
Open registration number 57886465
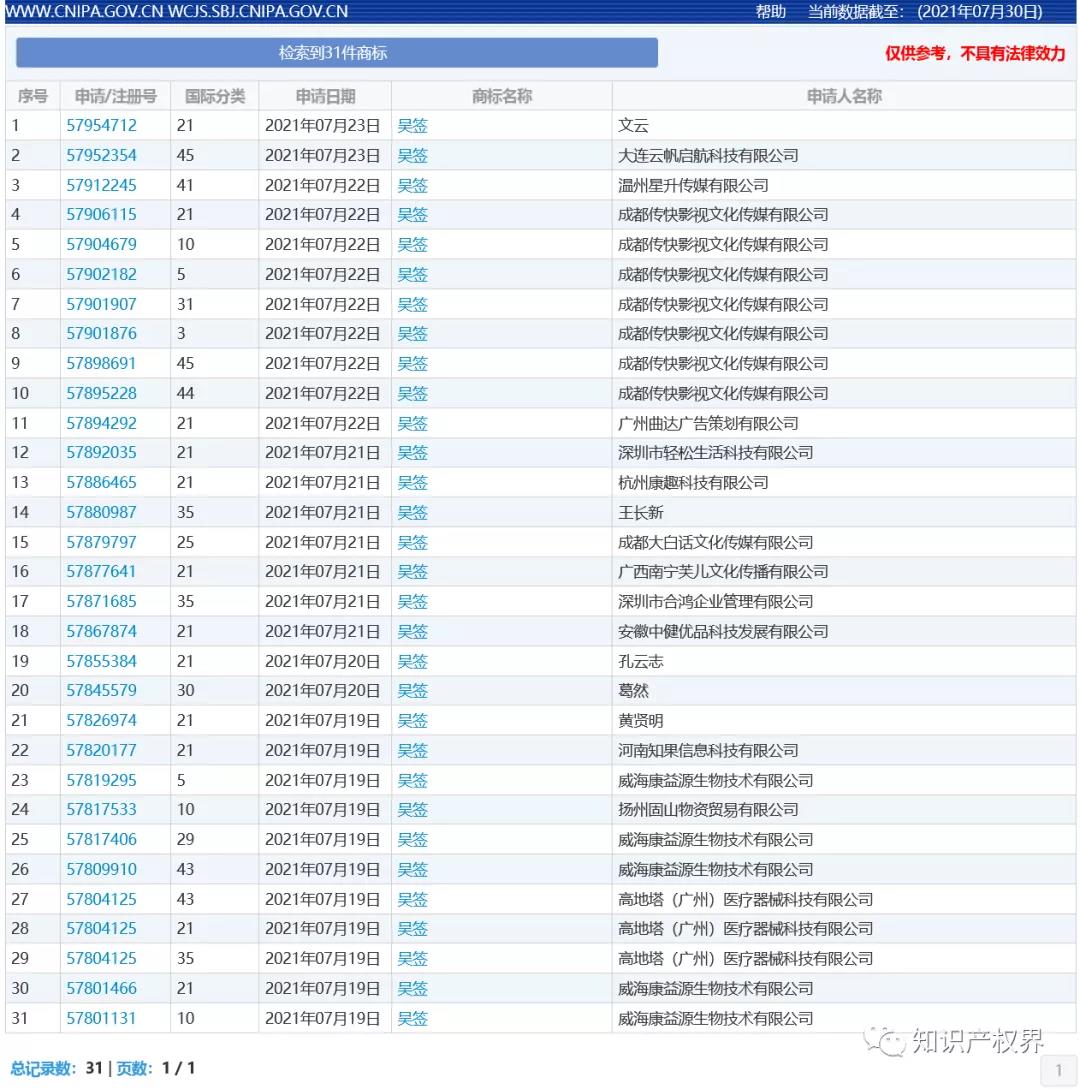coord(101,483)
